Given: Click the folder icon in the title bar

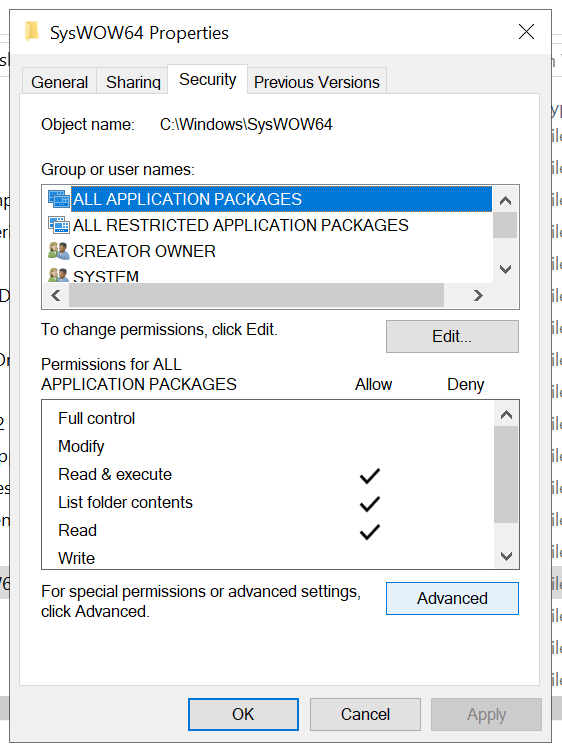Looking at the screenshot, I should 32,32.
